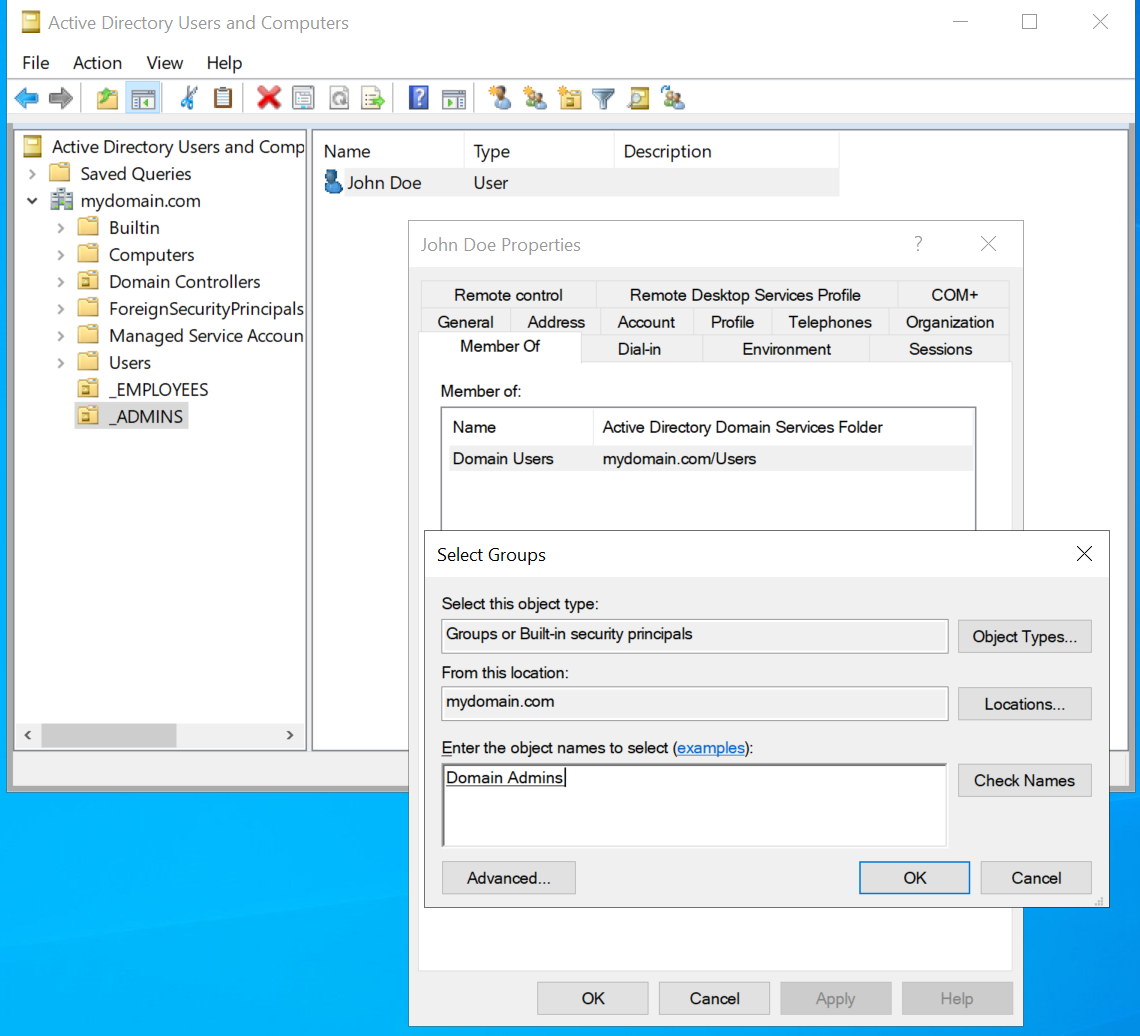Navigate back with the back arrow
The image size is (1140, 1036).
point(27,97)
